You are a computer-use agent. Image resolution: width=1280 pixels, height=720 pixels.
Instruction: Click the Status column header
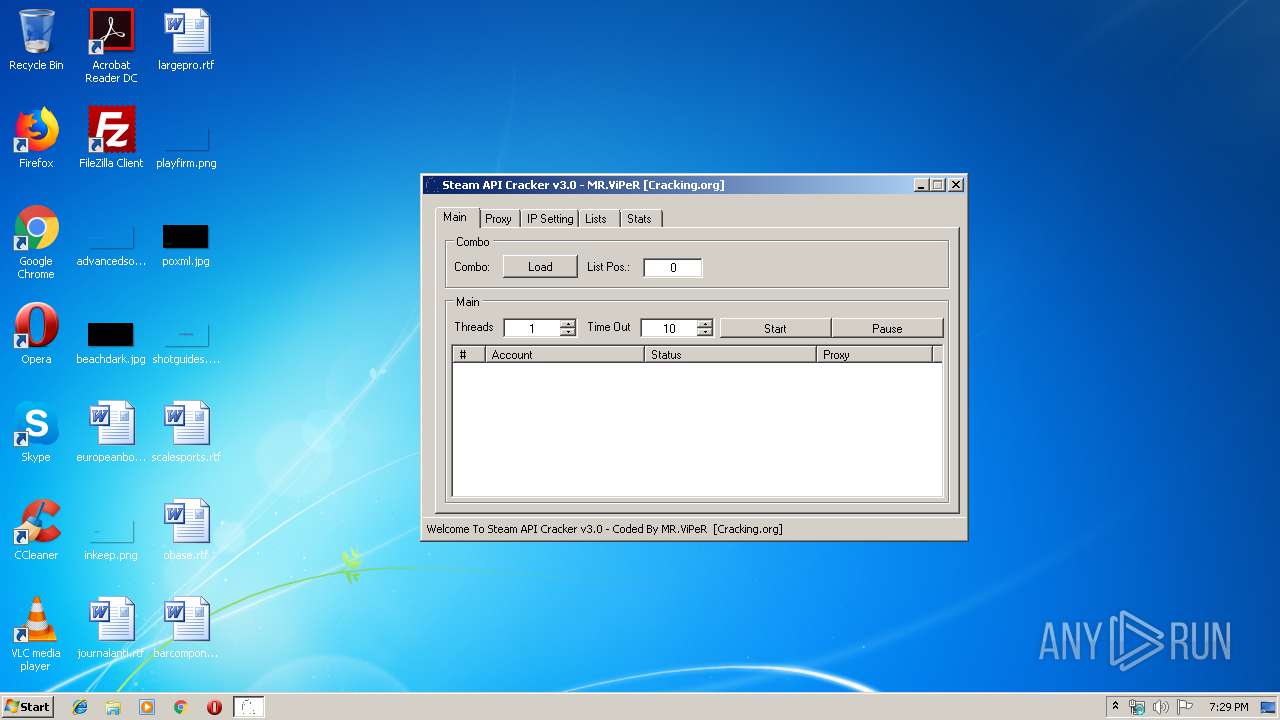730,355
